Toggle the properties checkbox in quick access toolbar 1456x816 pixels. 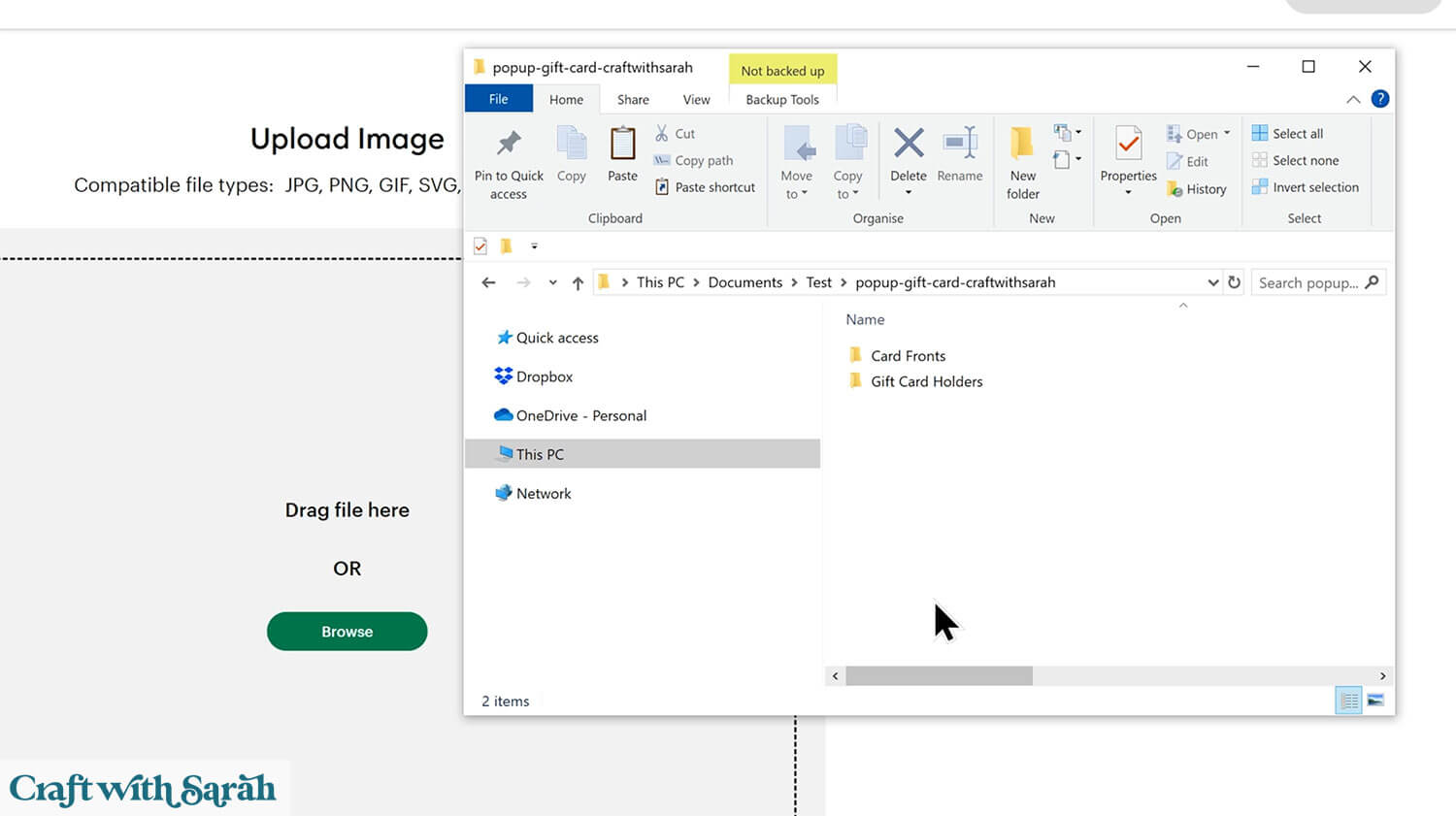tap(480, 246)
